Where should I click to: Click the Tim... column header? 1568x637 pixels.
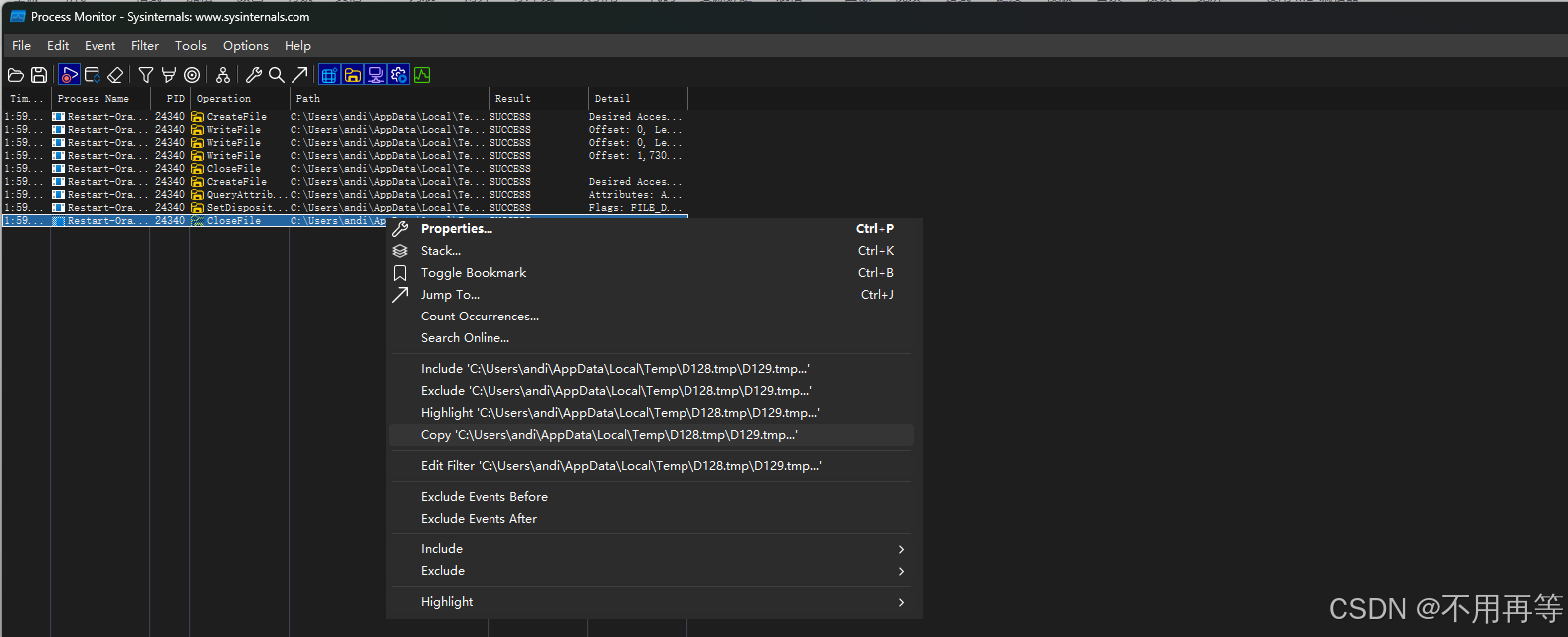pyautogui.click(x=26, y=99)
